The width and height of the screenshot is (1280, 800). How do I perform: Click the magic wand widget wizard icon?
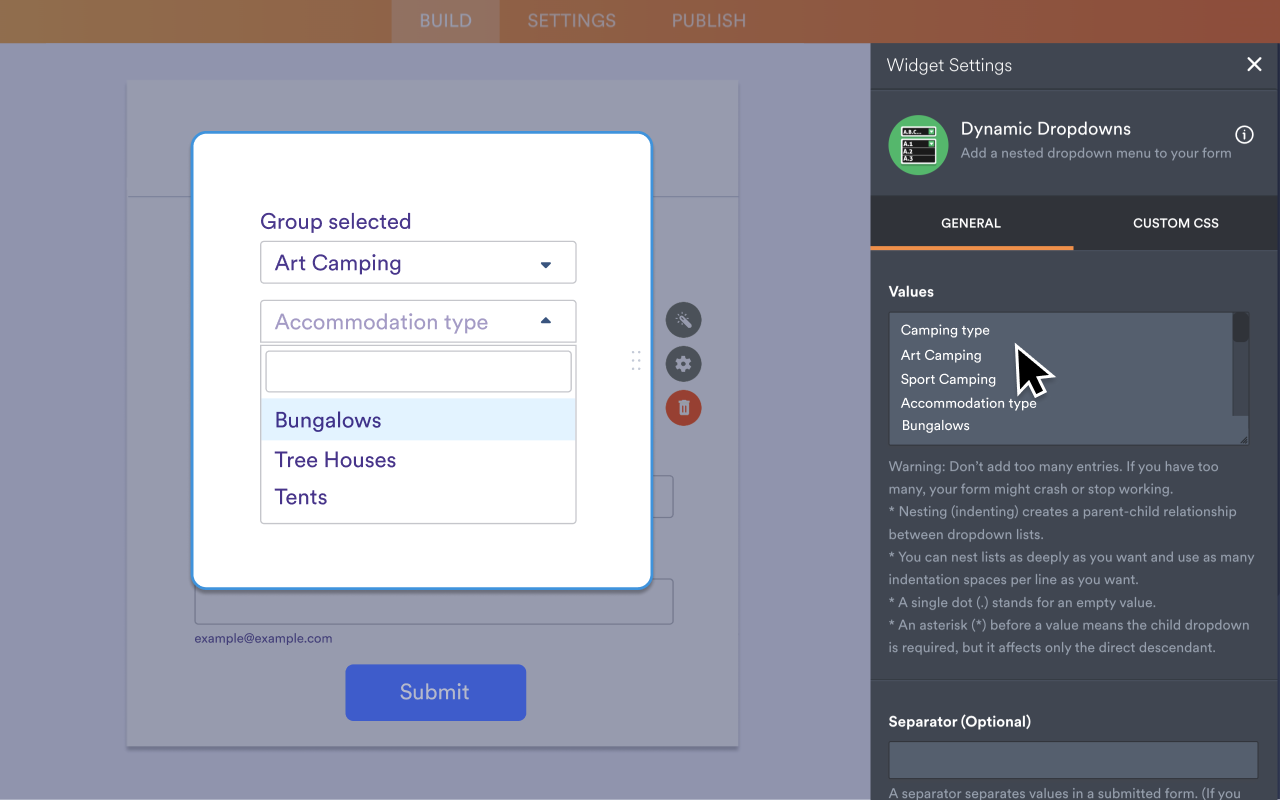pos(683,320)
